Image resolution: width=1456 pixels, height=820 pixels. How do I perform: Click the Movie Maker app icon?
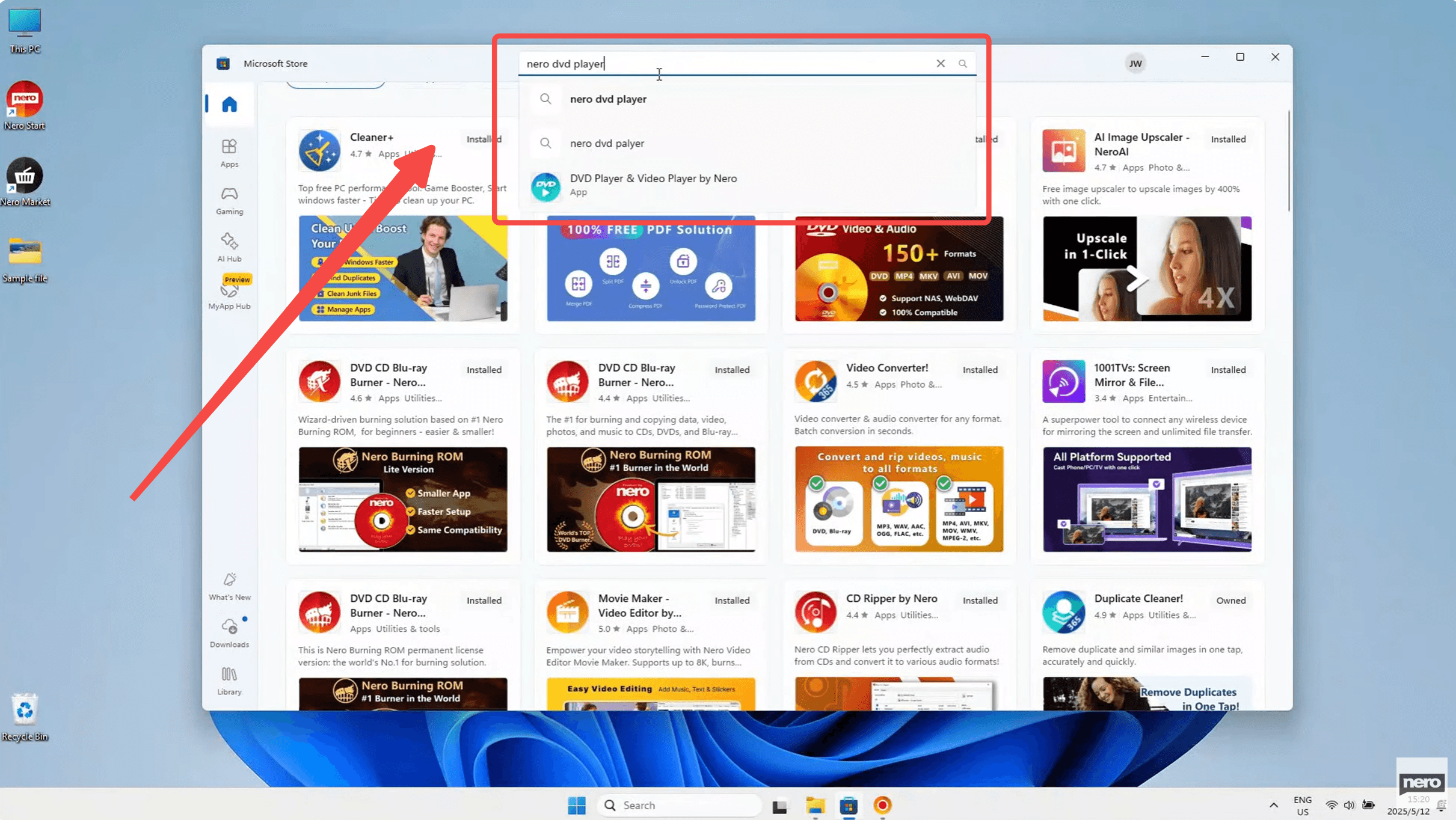(567, 612)
